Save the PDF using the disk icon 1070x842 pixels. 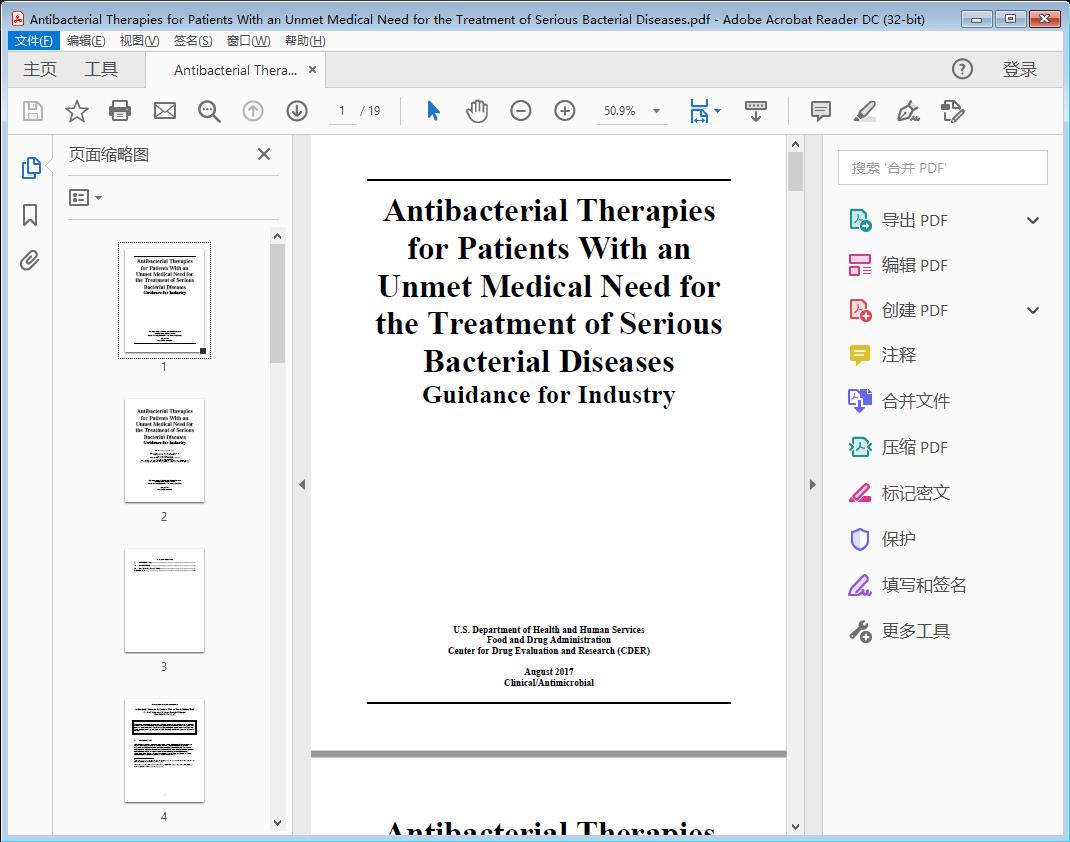point(31,111)
